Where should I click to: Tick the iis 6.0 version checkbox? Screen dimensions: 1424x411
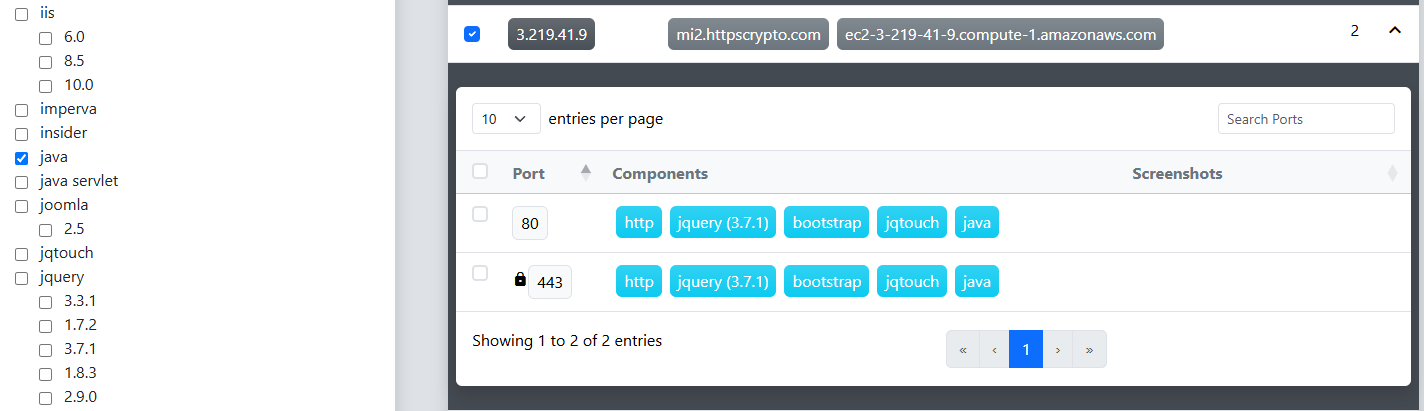click(x=46, y=38)
